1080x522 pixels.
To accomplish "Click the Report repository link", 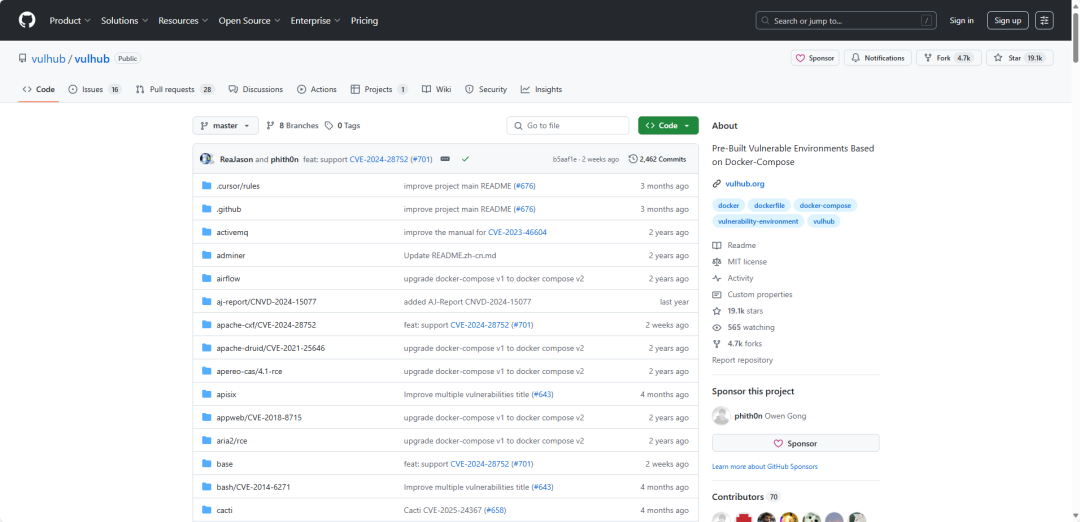I will (x=742, y=360).
